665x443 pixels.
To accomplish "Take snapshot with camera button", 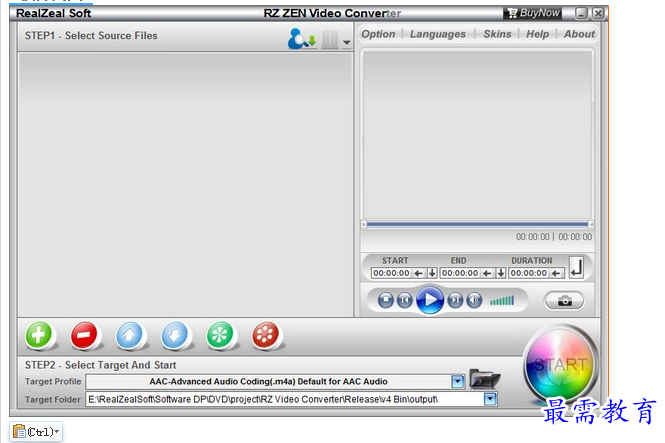I will [x=564, y=301].
